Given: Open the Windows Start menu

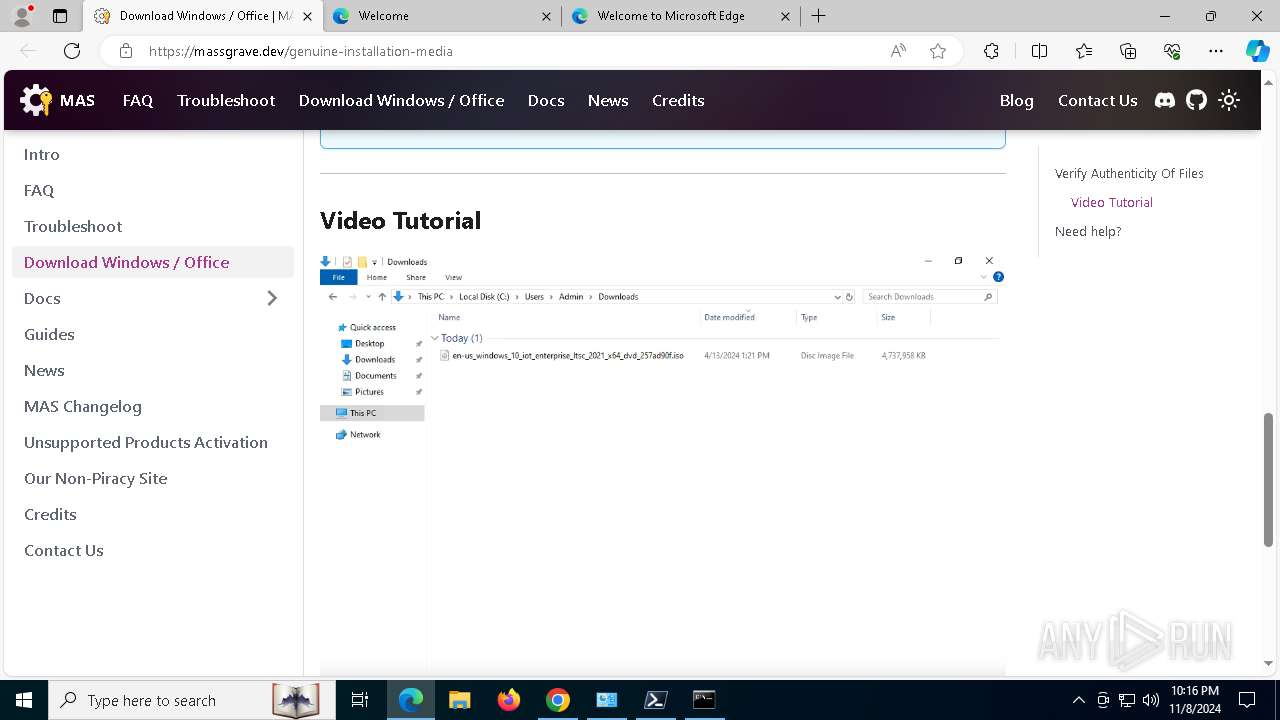Looking at the screenshot, I should [24, 700].
